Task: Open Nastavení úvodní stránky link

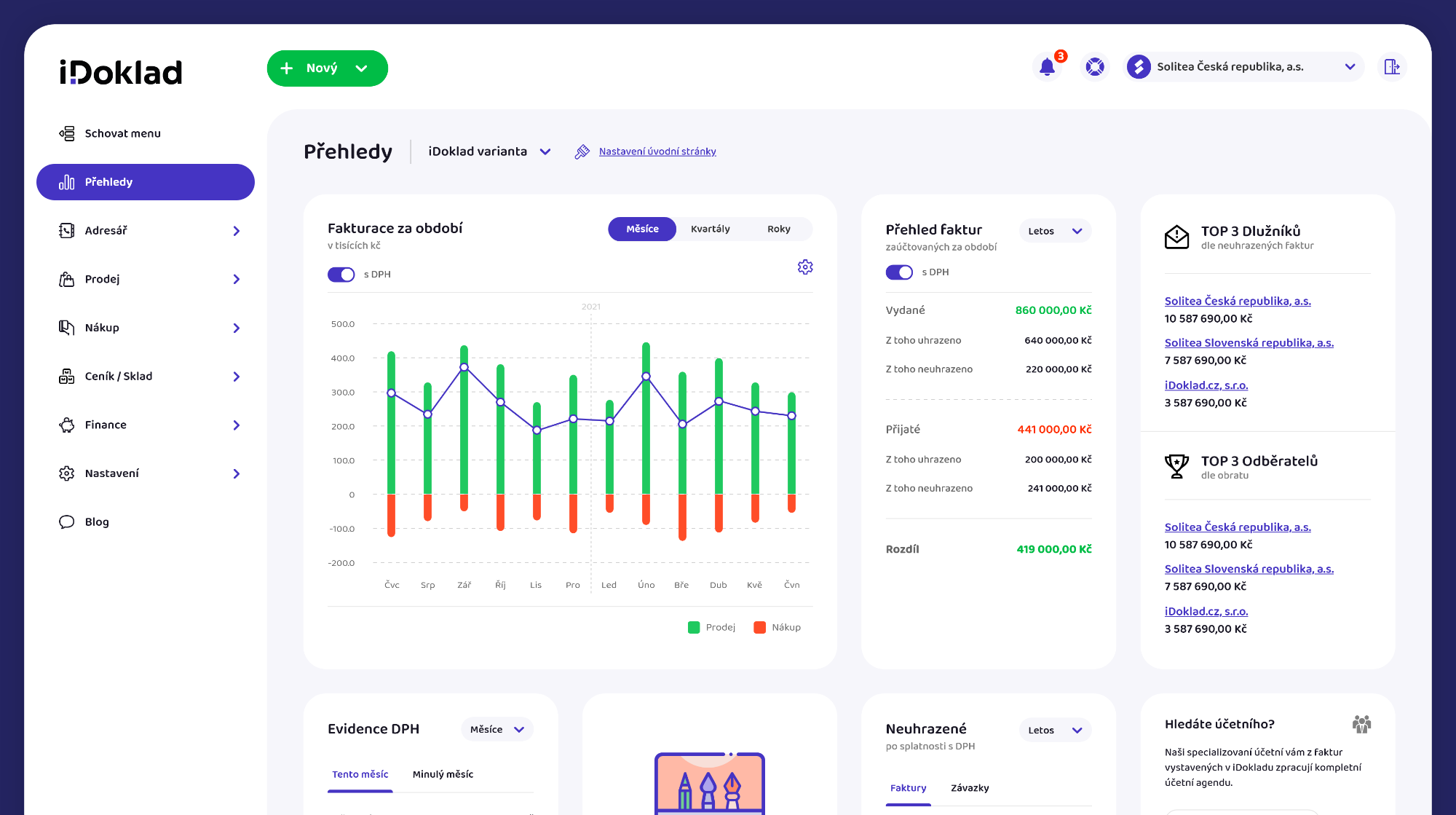Action: tap(657, 151)
